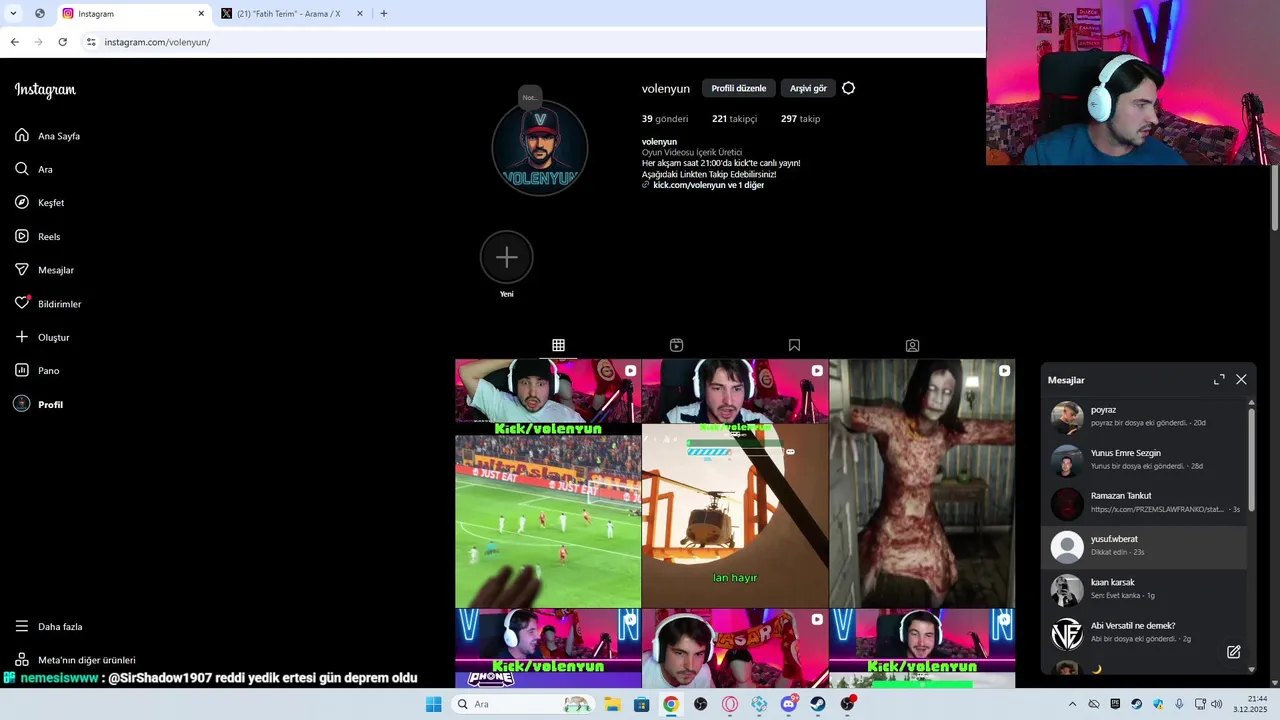1280x720 pixels.
Task: Click the site info icon
Action: coord(91,42)
